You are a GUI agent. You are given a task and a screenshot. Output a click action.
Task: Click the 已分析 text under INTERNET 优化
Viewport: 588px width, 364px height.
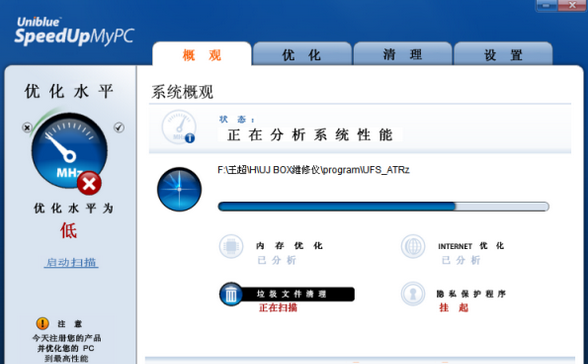pos(461,260)
